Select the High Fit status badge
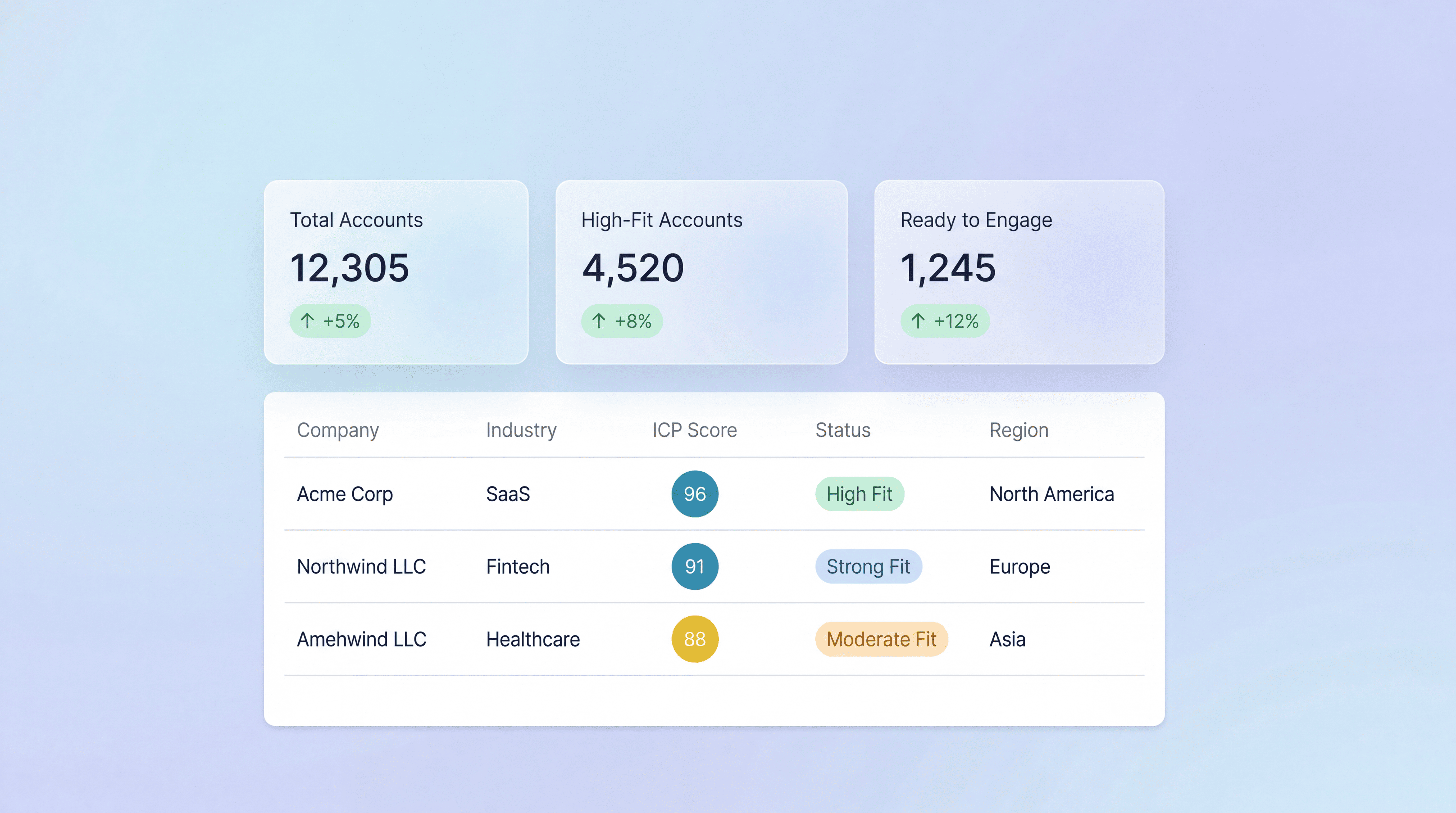 (x=859, y=494)
